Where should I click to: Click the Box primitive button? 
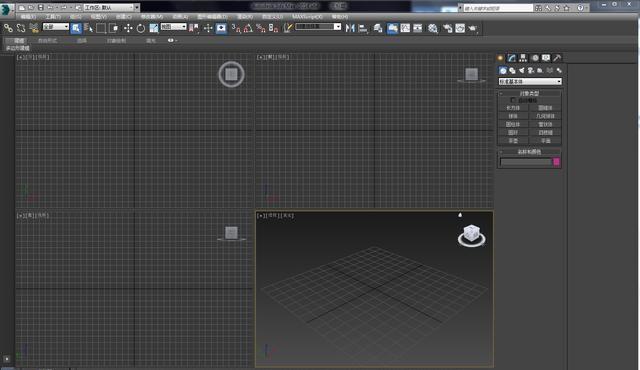pyautogui.click(x=513, y=108)
